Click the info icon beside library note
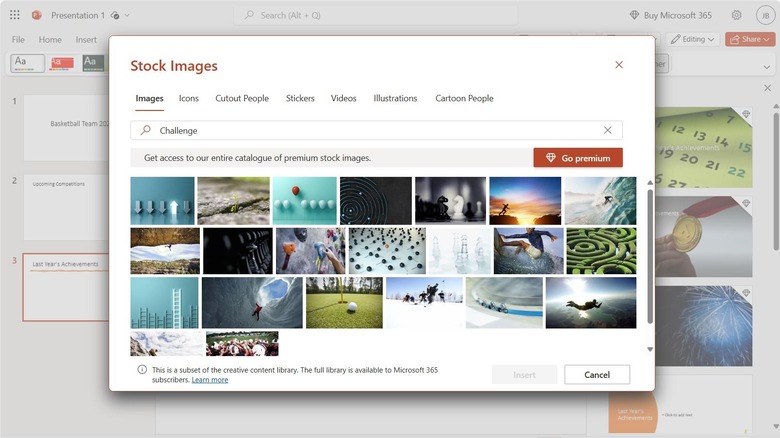The height and width of the screenshot is (438, 780). coord(142,369)
